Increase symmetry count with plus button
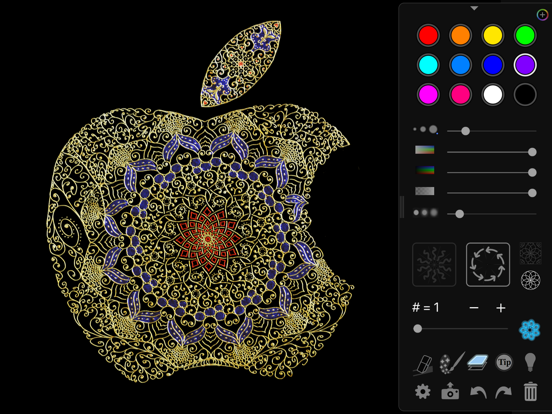This screenshot has width=552, height=414. pyautogui.click(x=501, y=308)
